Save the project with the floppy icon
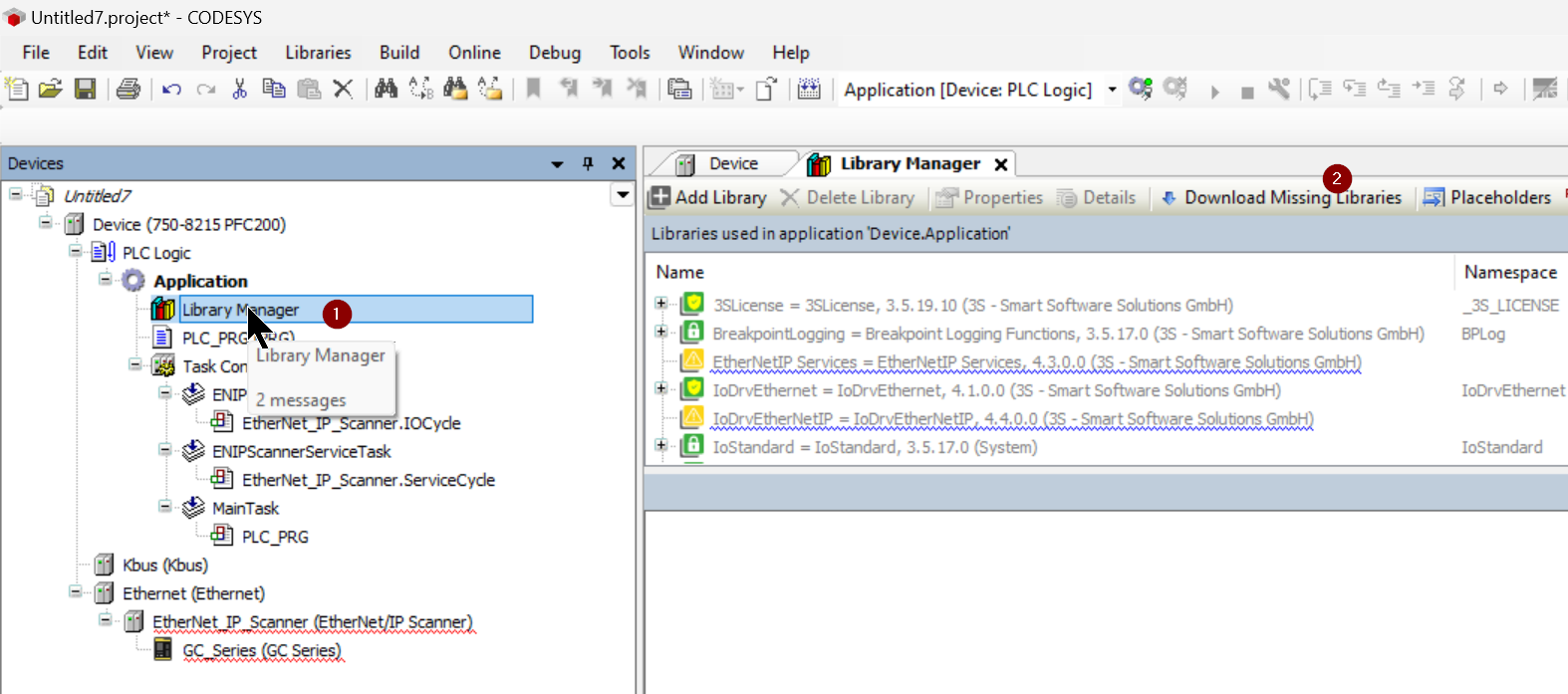The height and width of the screenshot is (694, 1568). point(86,89)
